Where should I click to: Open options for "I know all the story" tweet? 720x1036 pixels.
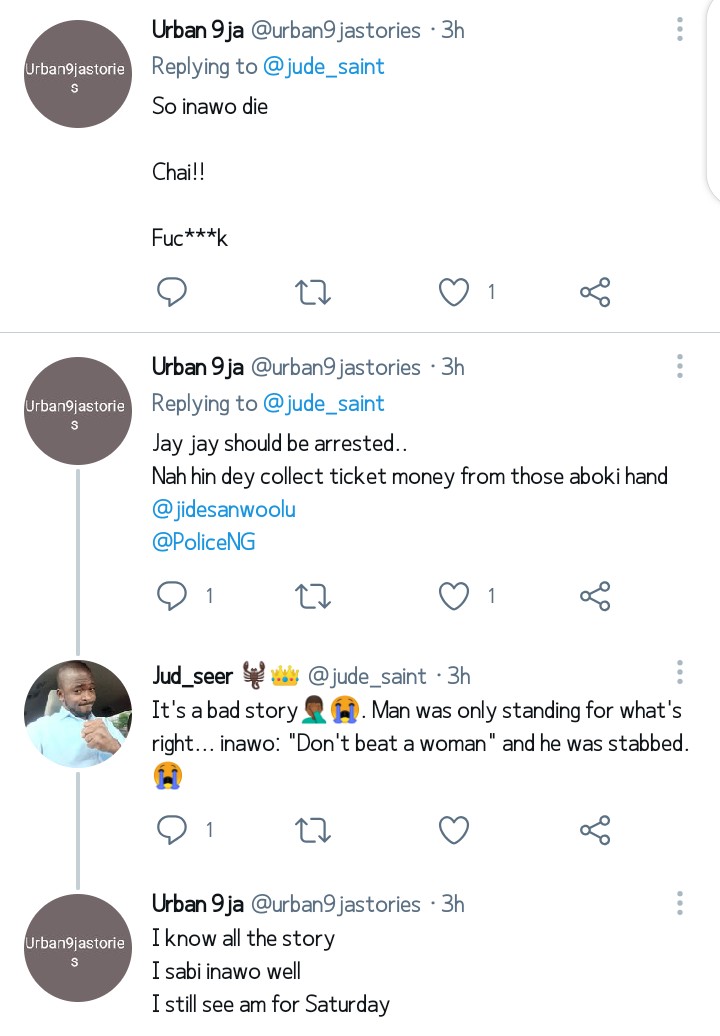click(x=680, y=903)
